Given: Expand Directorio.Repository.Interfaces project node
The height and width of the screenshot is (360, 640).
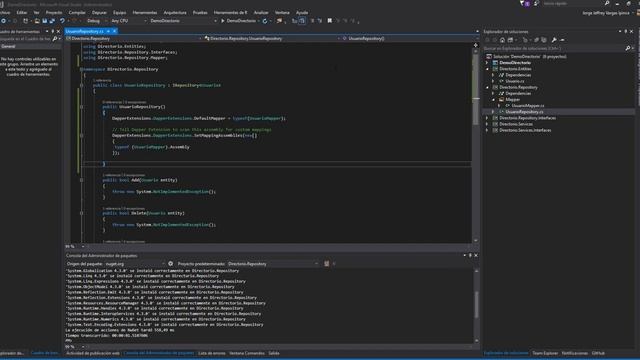Looking at the screenshot, I should click(487, 118).
